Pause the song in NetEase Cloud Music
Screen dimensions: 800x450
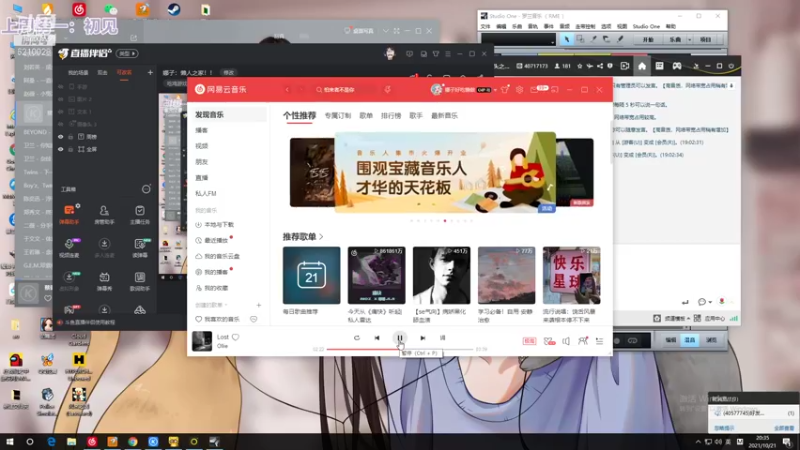[x=400, y=338]
